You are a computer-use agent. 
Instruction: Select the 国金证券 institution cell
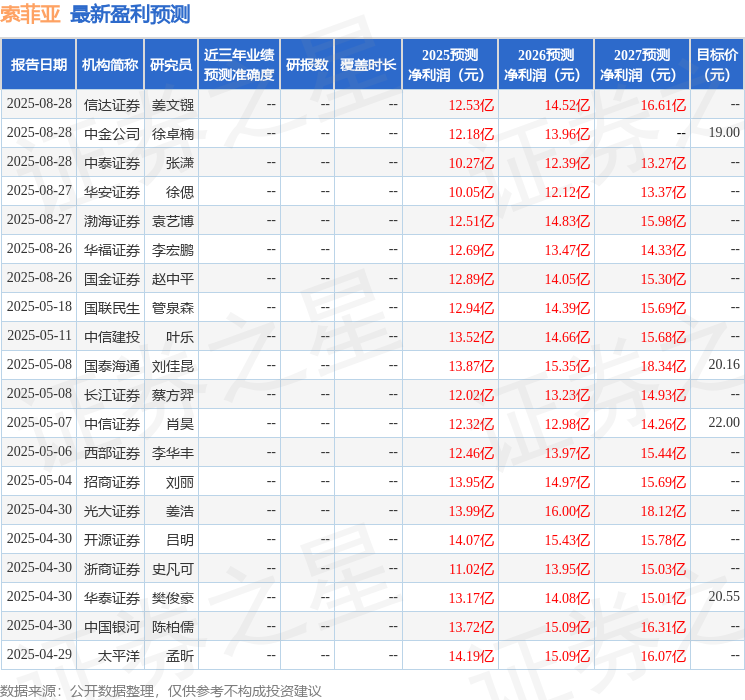click(112, 279)
